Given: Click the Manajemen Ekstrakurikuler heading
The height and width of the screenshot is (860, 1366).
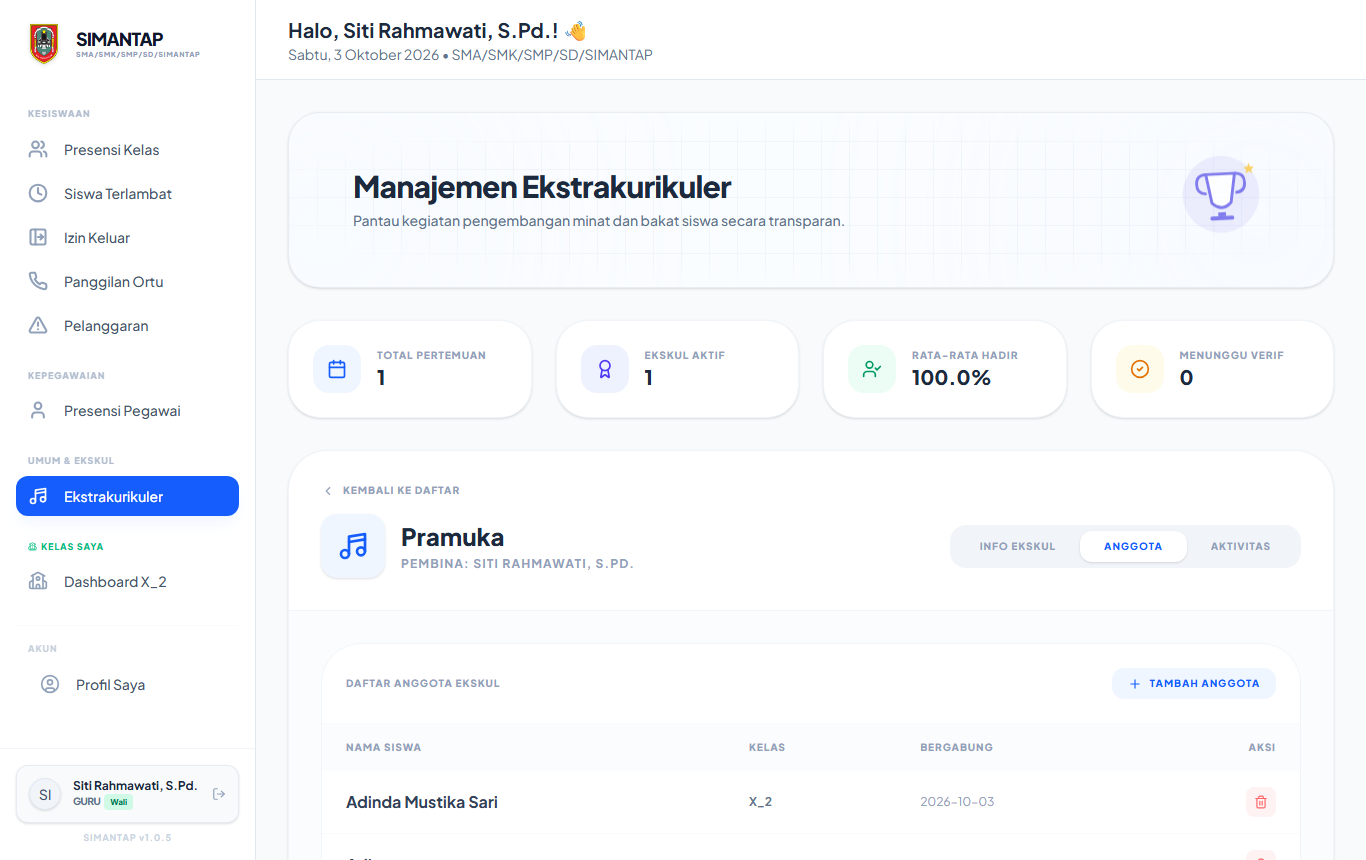Looking at the screenshot, I should (x=542, y=187).
